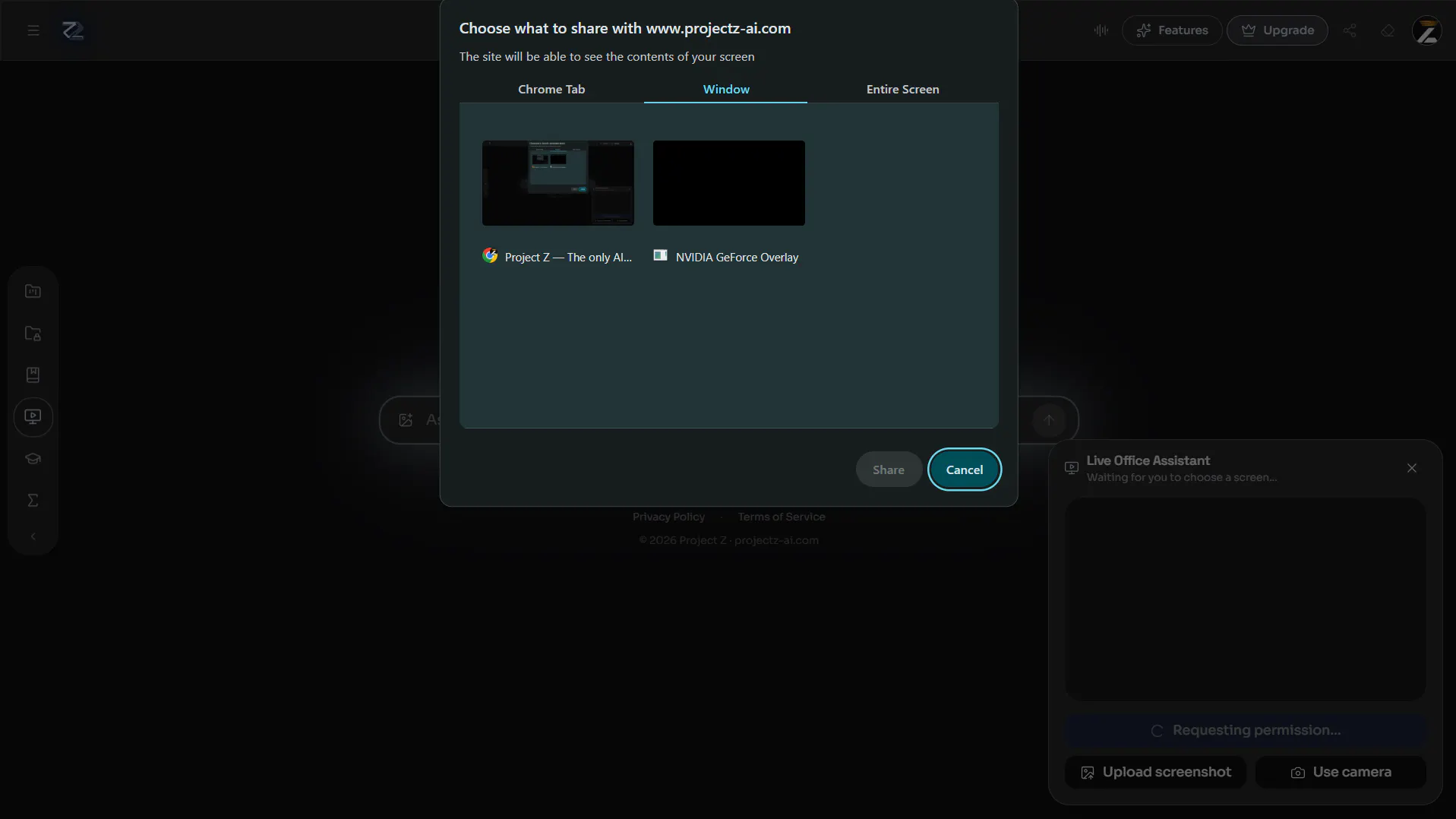Open the sigma math icon in sidebar

[33, 500]
